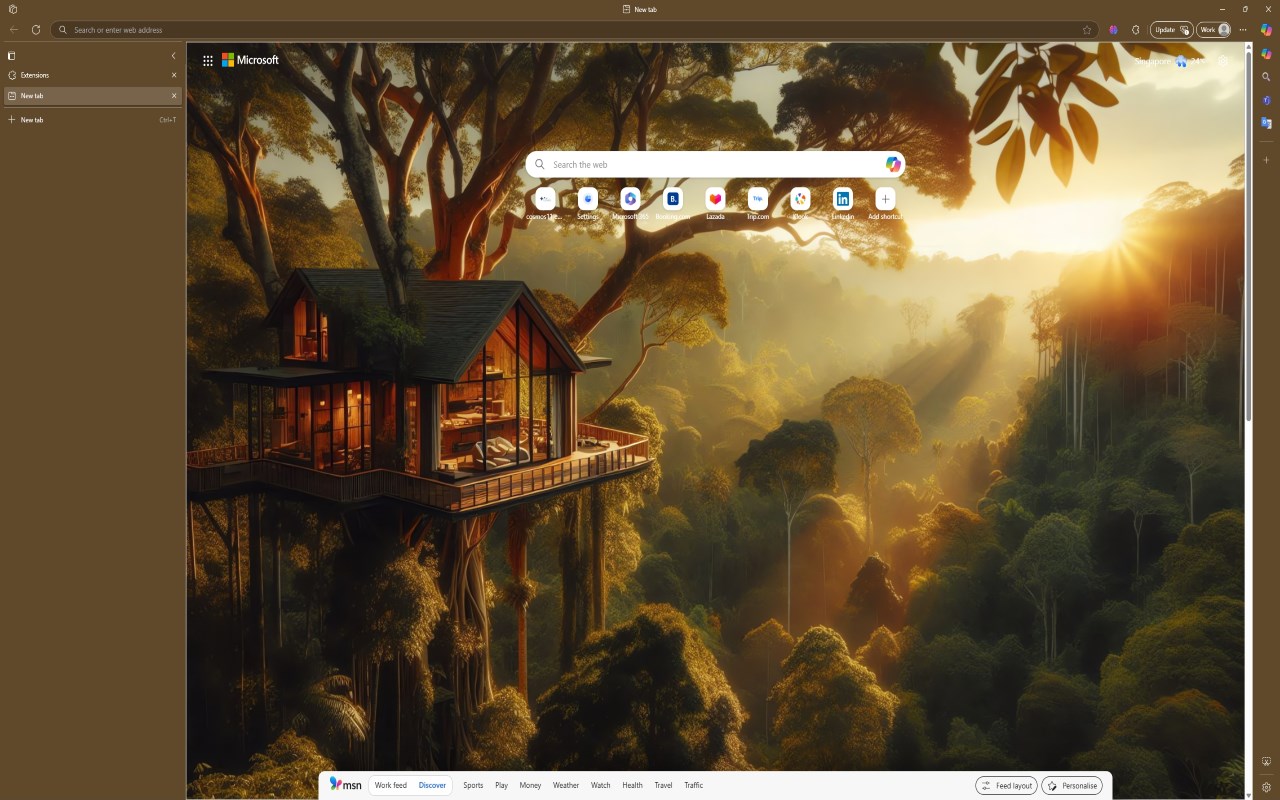Switch to the Extensions tab
This screenshot has width=1280, height=800.
click(x=92, y=75)
